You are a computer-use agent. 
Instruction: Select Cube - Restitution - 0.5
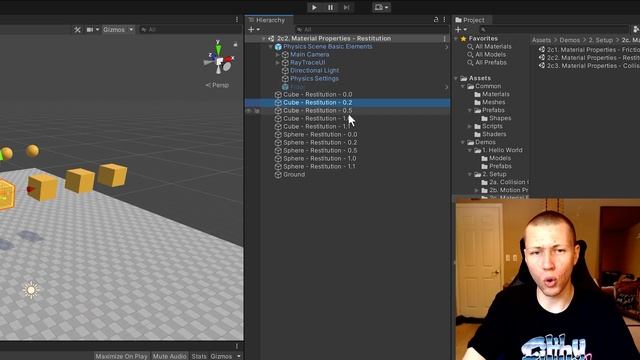point(318,111)
